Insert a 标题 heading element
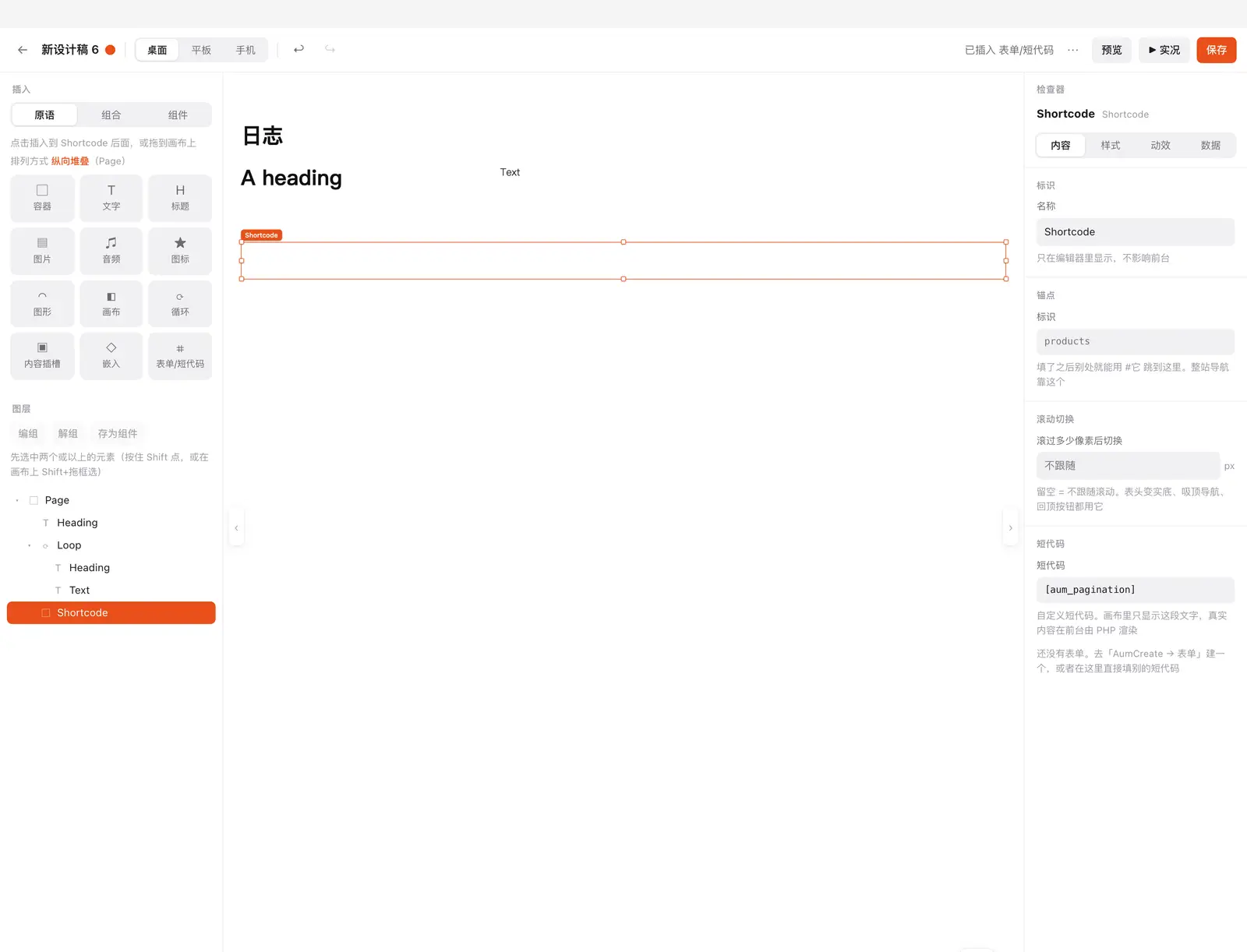This screenshot has width=1247, height=952. [x=180, y=198]
